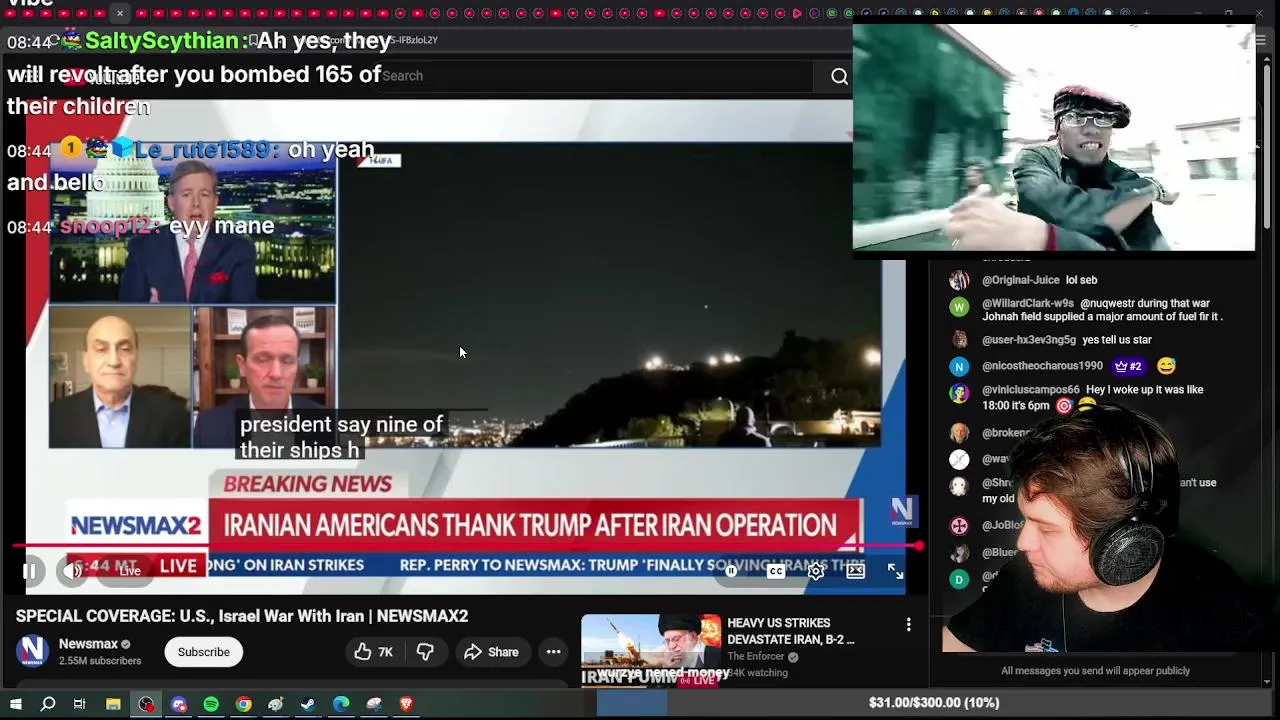1280x720 pixels.
Task: Open Windows Start menu
Action: point(16,704)
